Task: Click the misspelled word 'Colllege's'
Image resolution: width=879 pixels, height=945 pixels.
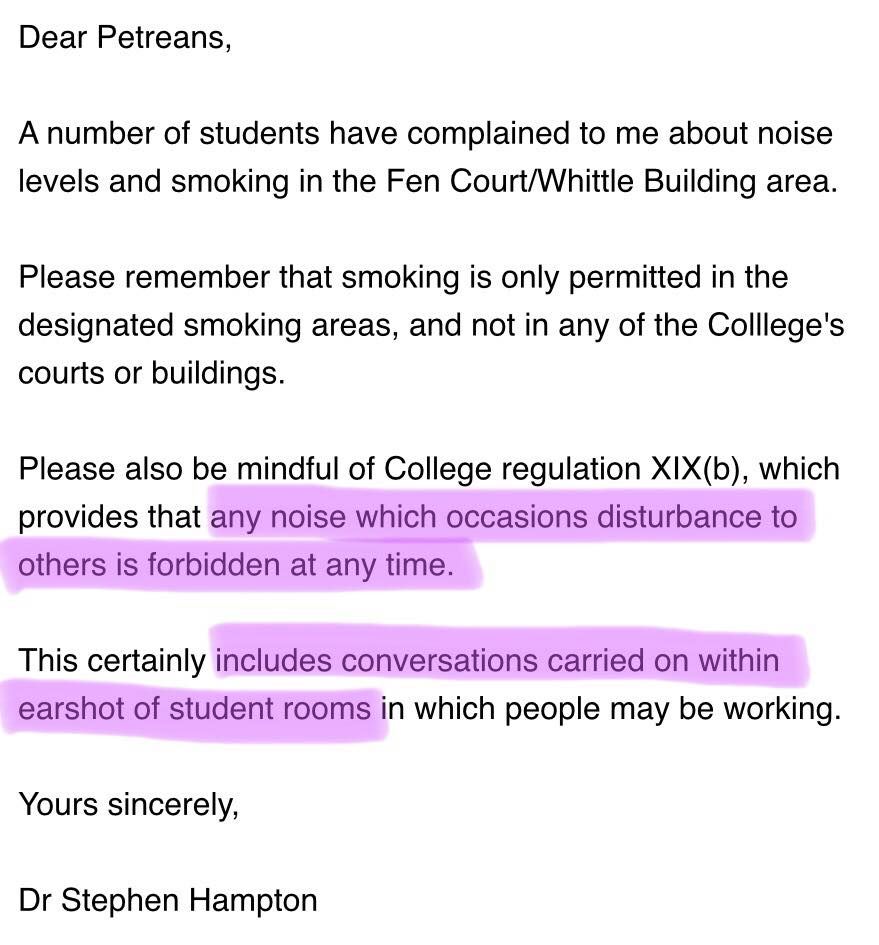Action: (x=775, y=325)
